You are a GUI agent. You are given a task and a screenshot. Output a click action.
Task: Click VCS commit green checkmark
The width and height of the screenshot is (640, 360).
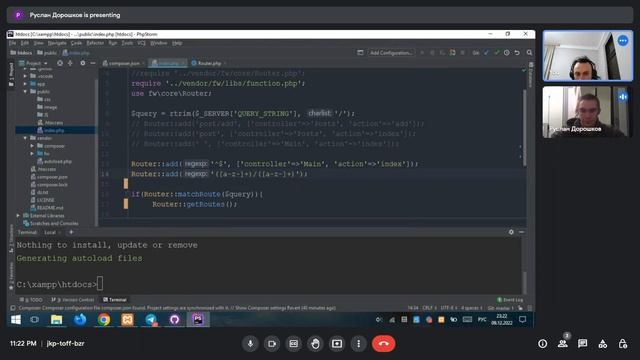(496, 53)
